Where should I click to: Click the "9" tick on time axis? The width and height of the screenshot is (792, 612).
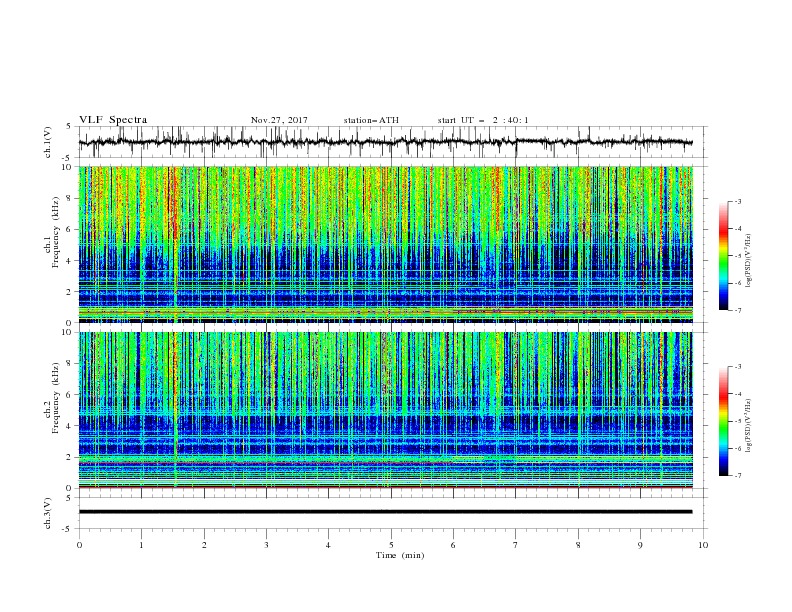click(640, 545)
